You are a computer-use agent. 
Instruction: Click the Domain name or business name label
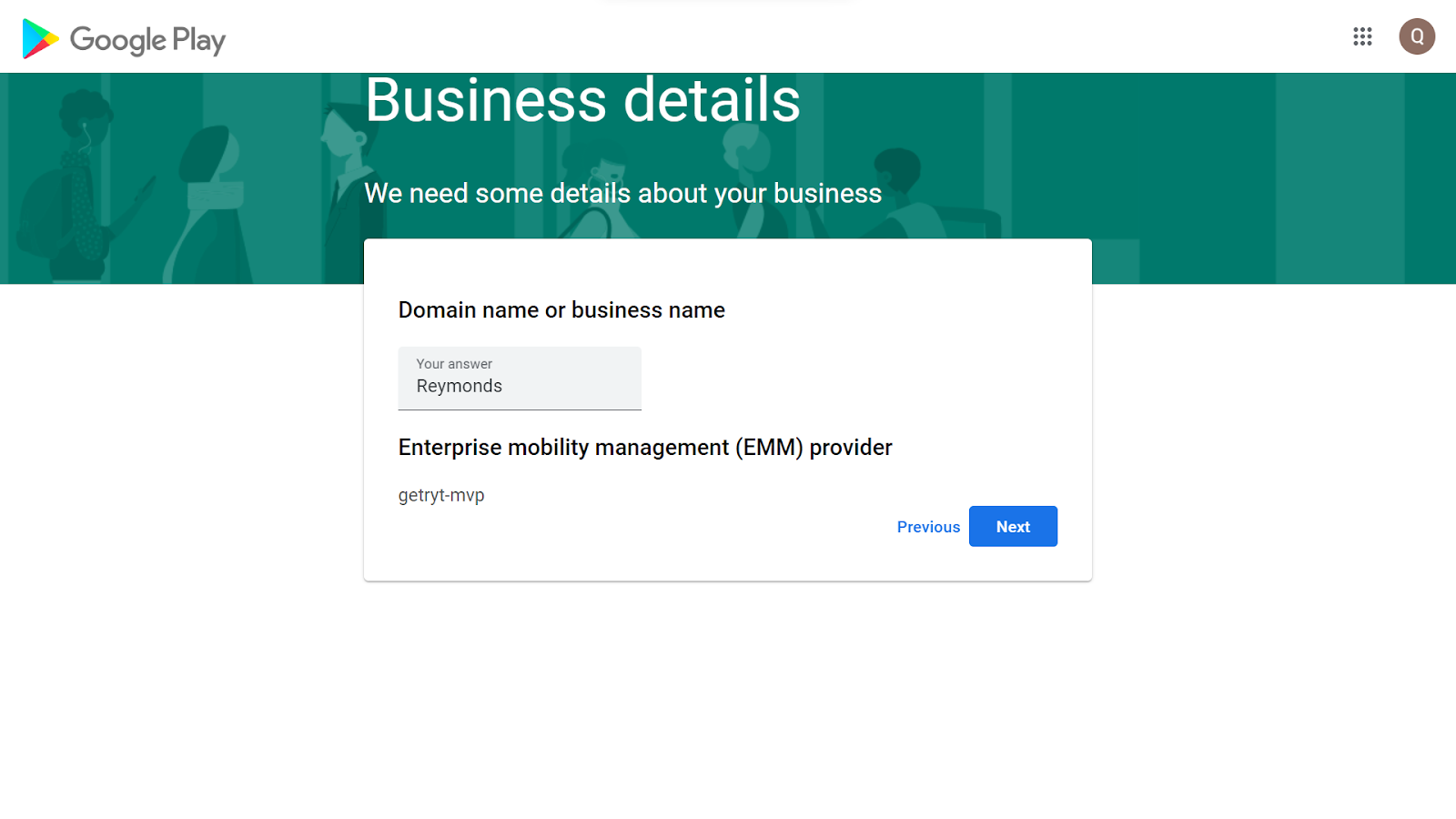pos(561,310)
